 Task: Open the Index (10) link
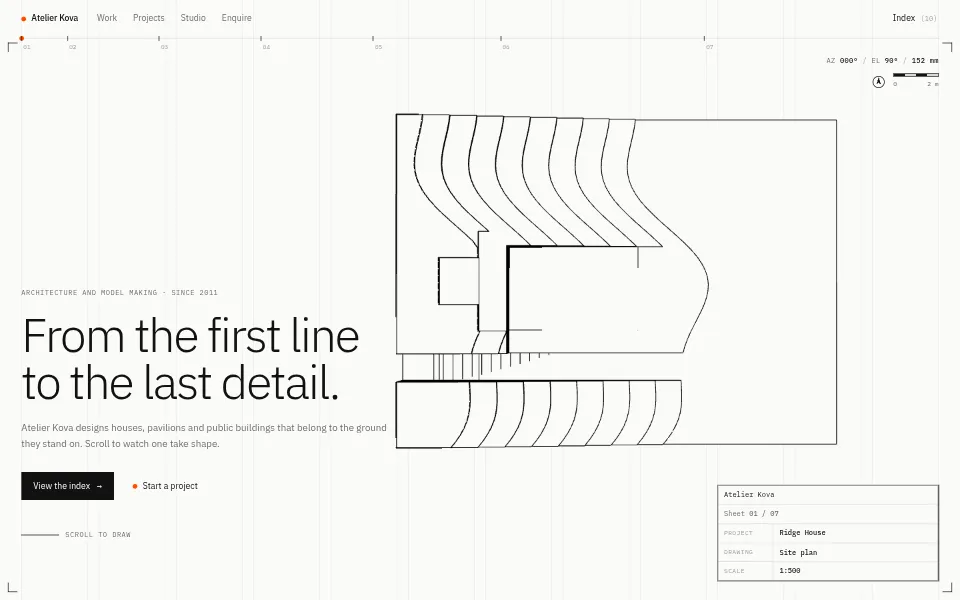(x=914, y=18)
